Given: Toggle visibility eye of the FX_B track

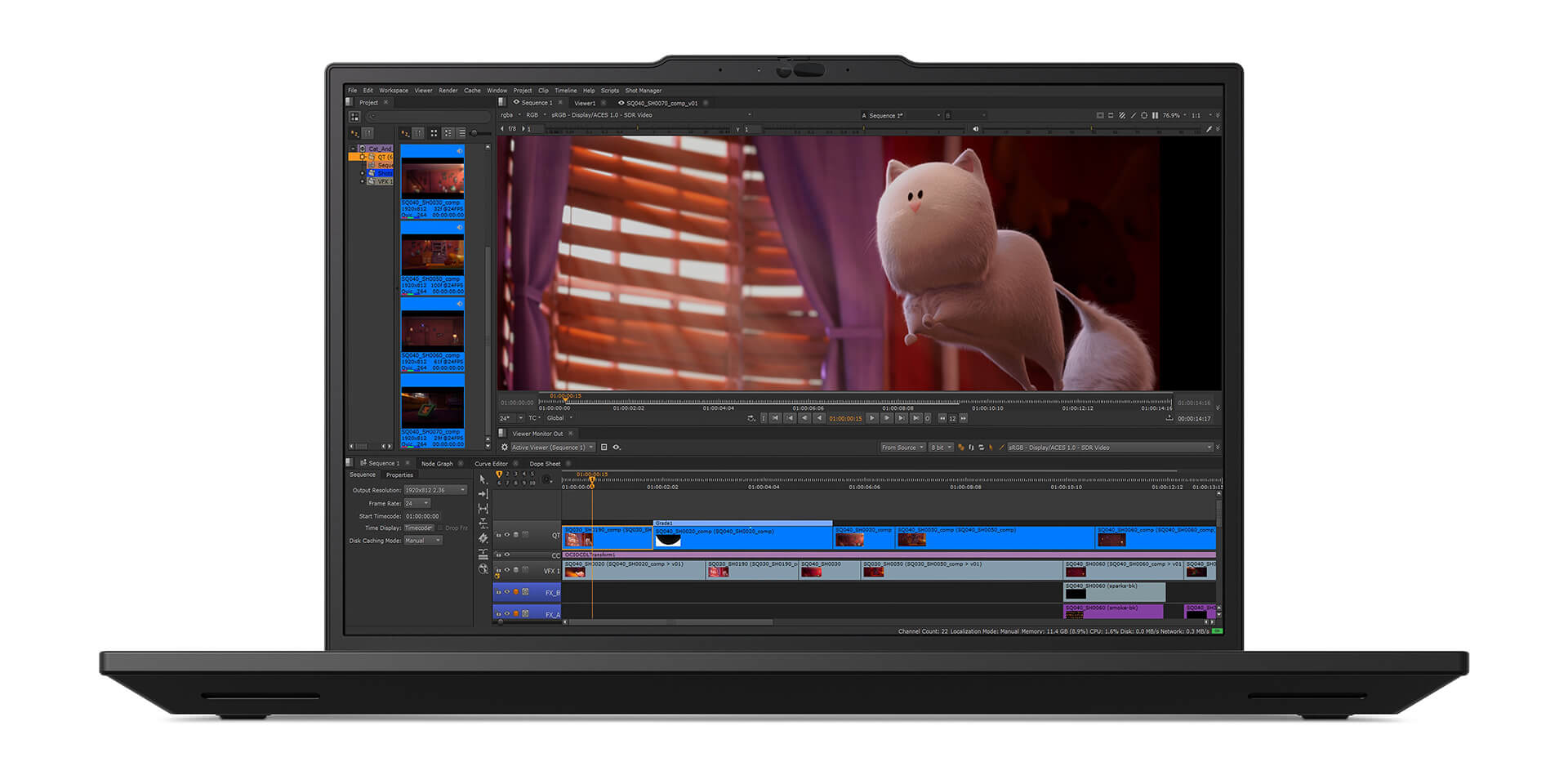Looking at the screenshot, I should coord(507,592).
